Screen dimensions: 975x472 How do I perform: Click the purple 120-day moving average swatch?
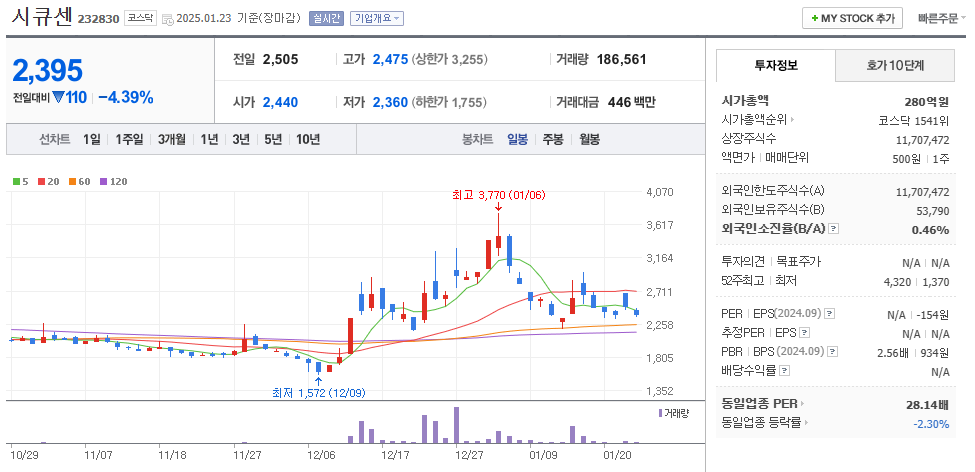point(103,182)
